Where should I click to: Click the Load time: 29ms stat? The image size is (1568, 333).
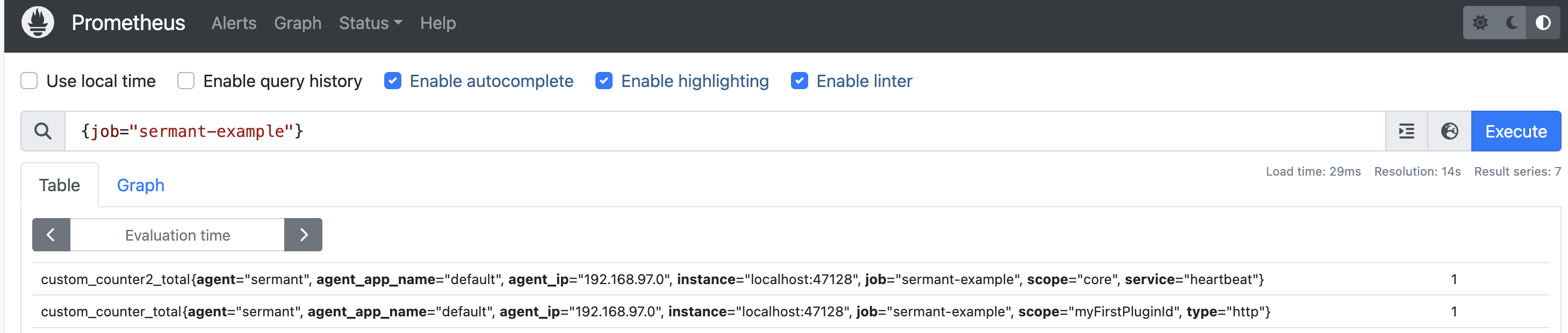click(1313, 172)
